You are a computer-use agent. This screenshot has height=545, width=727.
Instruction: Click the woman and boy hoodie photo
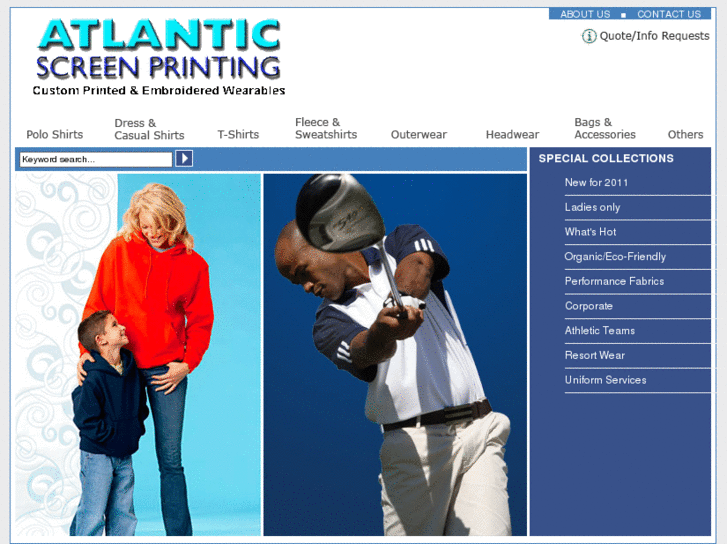[138, 355]
